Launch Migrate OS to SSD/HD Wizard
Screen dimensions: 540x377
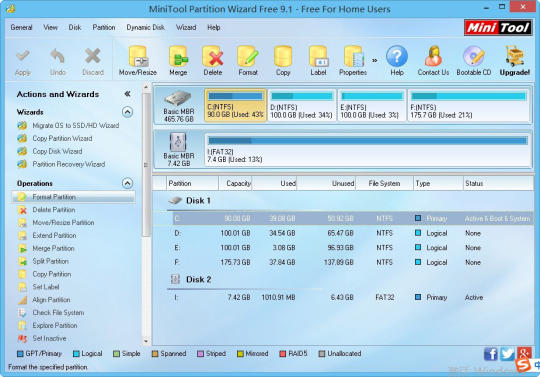coord(76,126)
